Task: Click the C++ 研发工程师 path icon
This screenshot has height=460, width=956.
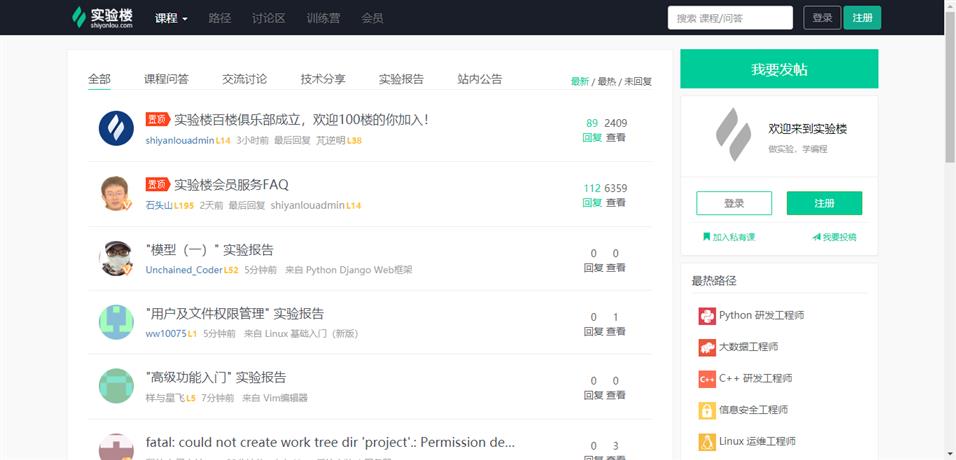Action: coord(707,379)
